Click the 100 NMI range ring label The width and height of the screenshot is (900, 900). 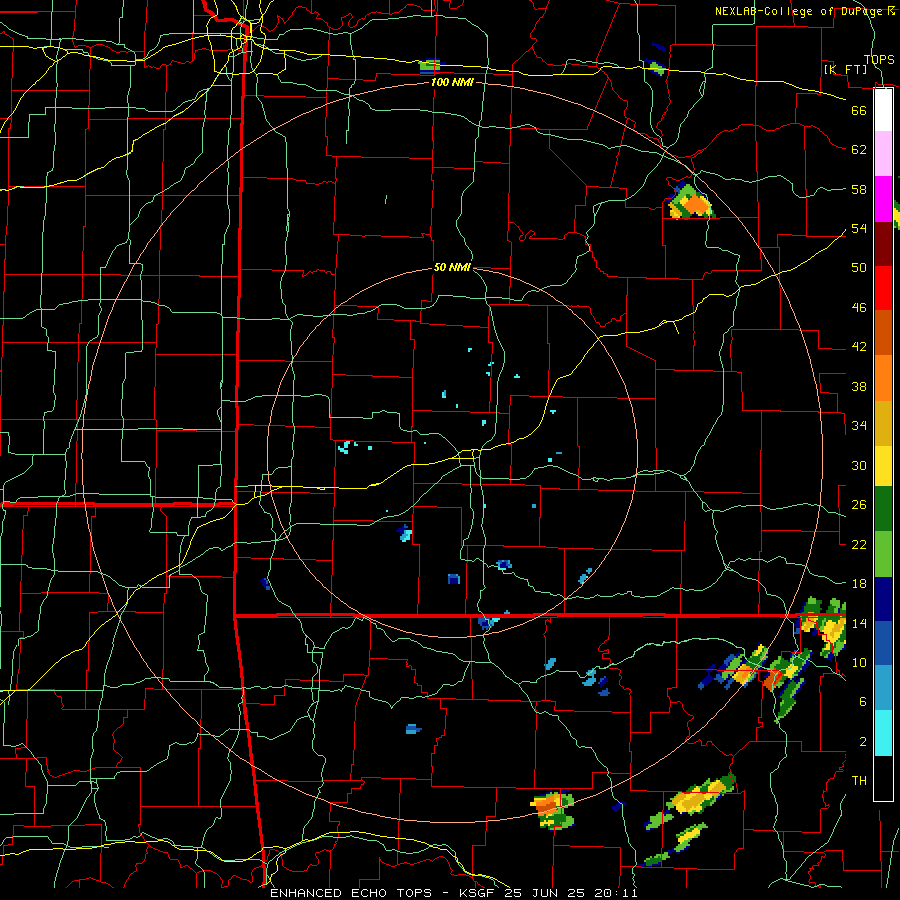click(452, 82)
